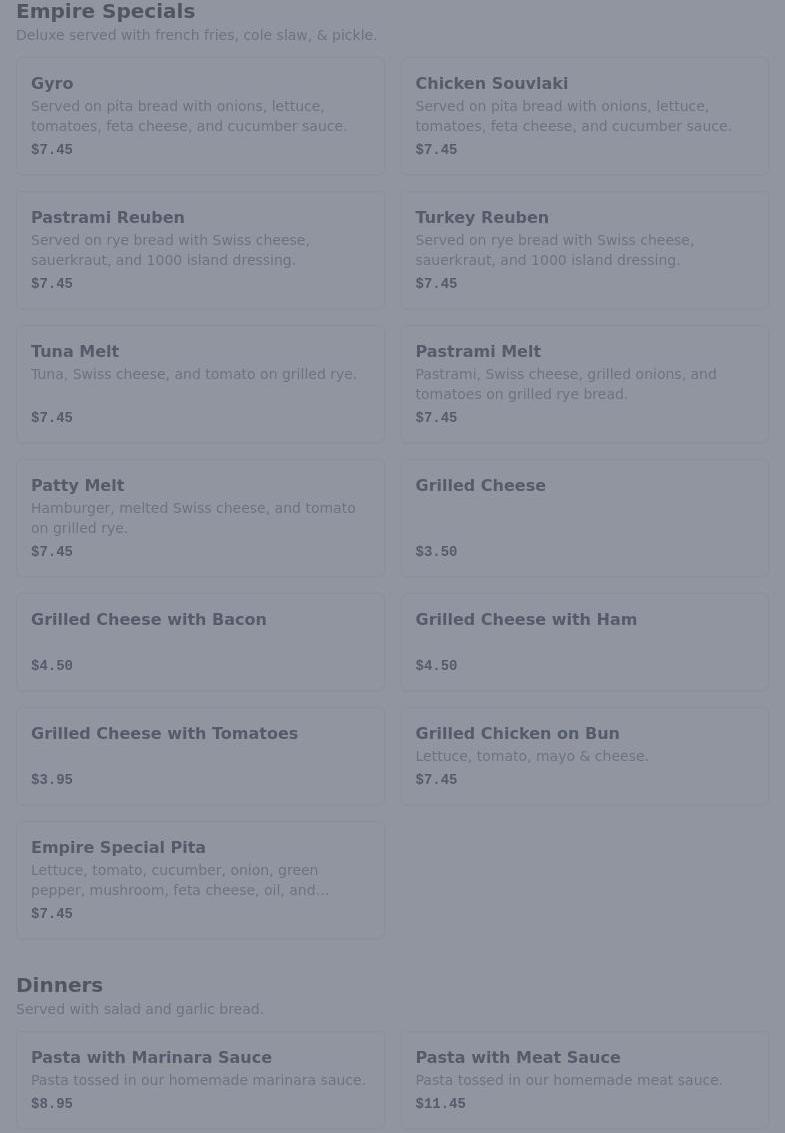
Task: Pick Grilled Cheese with Tomatoes
Action: tap(200, 756)
